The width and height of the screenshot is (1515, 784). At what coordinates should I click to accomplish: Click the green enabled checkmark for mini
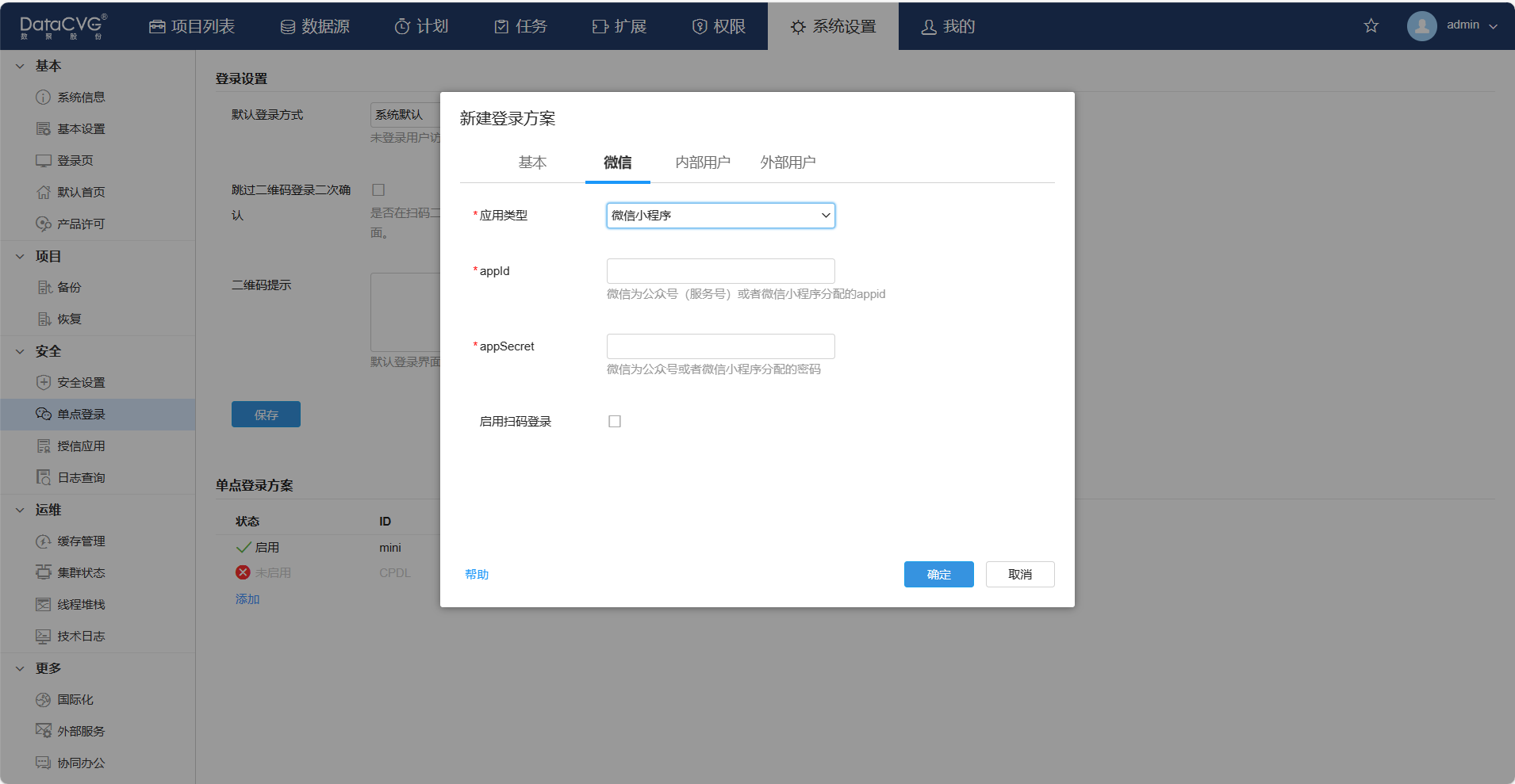point(244,547)
